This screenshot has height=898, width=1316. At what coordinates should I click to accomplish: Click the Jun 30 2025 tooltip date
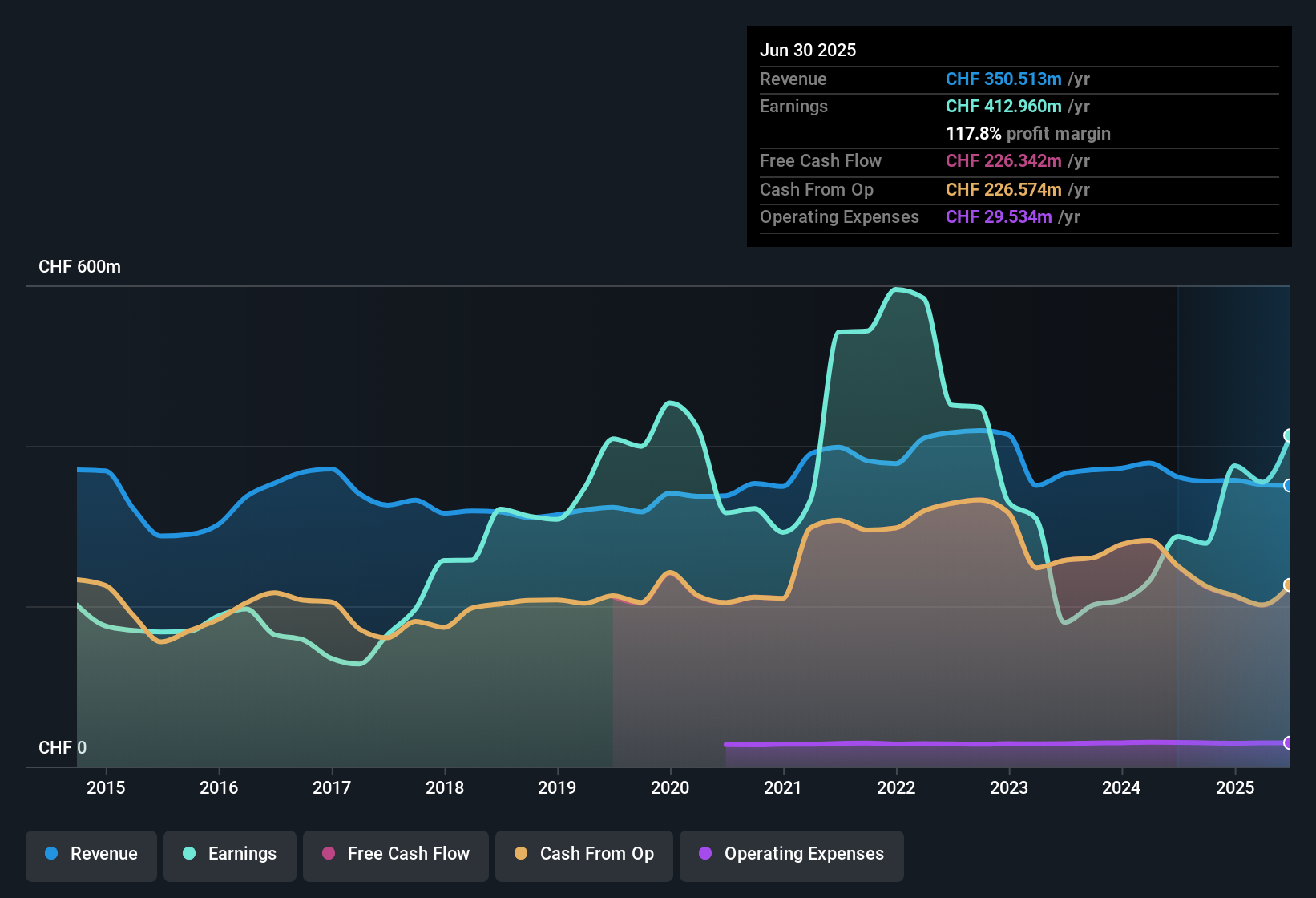point(808,50)
